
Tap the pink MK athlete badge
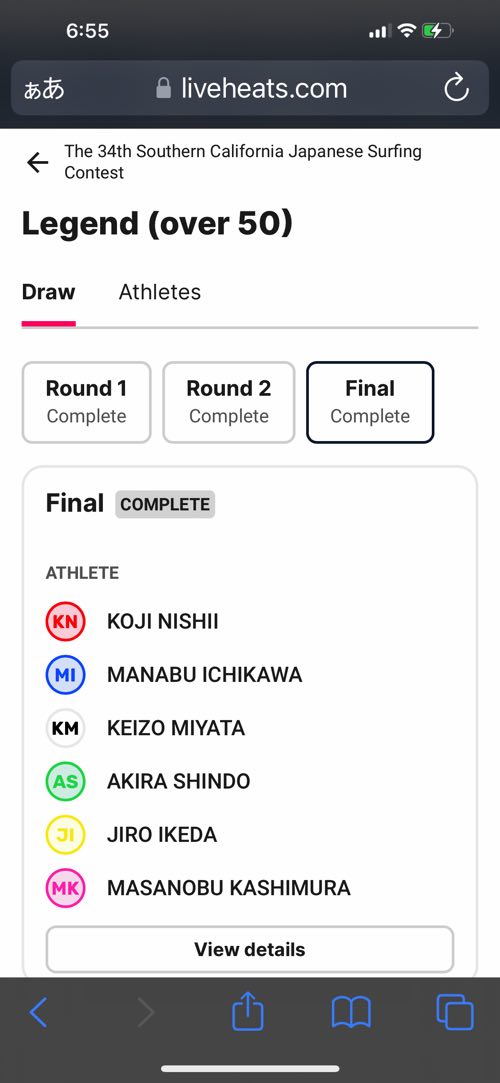[x=65, y=888]
